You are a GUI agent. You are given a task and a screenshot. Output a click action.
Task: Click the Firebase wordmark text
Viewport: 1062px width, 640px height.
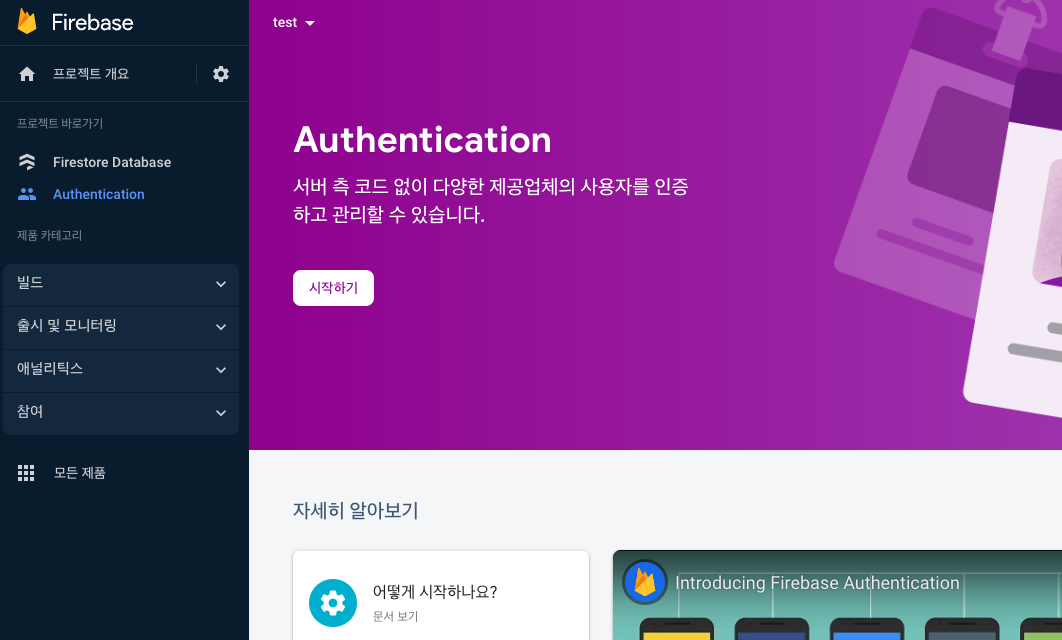pos(92,22)
